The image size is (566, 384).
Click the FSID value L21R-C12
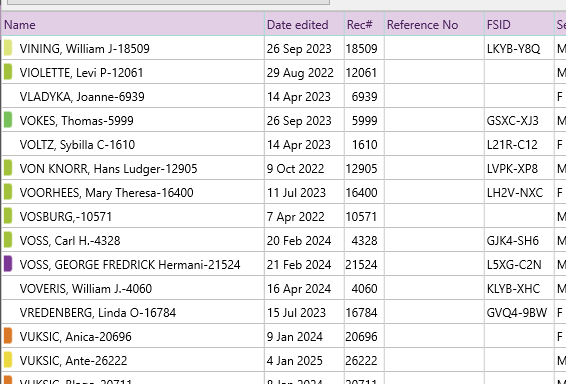(512, 145)
